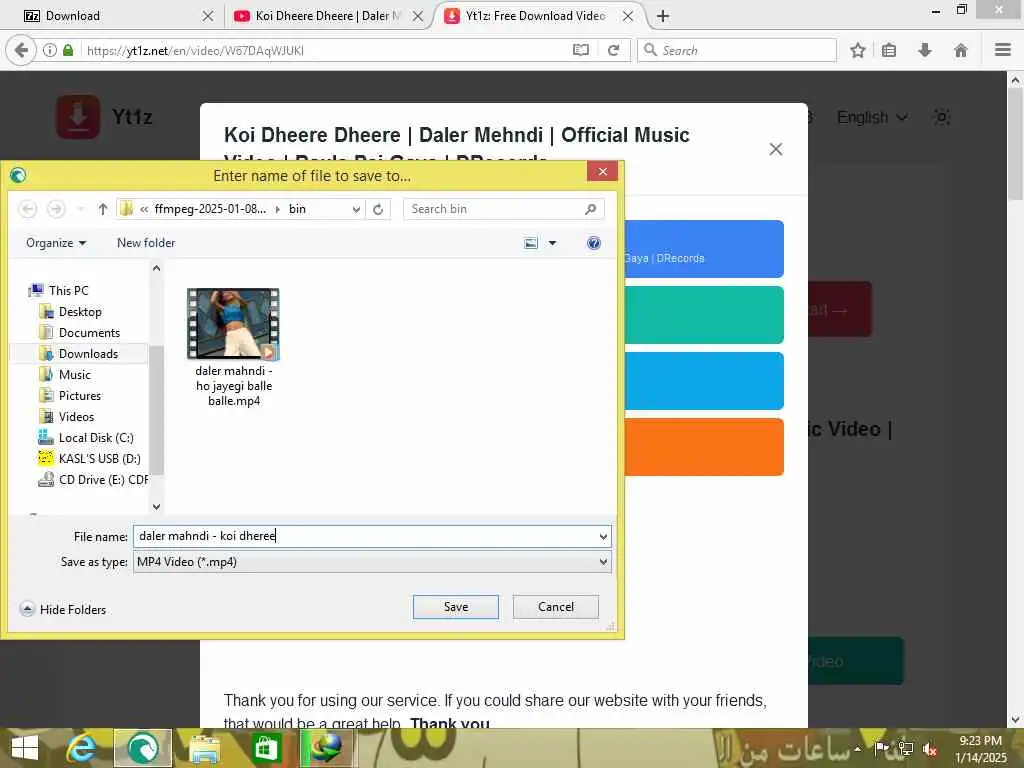Bookmark this page with the star icon
The height and width of the screenshot is (768, 1024).
point(857,50)
